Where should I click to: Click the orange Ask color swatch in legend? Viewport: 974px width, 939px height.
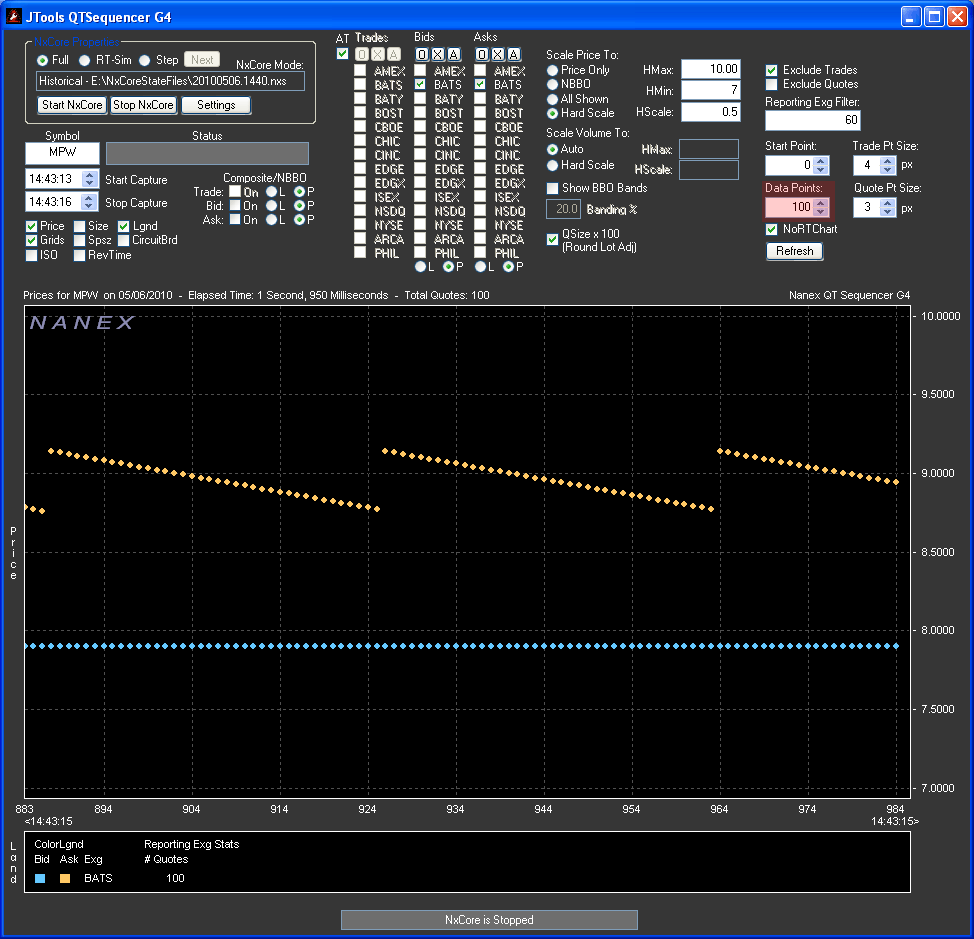65,879
